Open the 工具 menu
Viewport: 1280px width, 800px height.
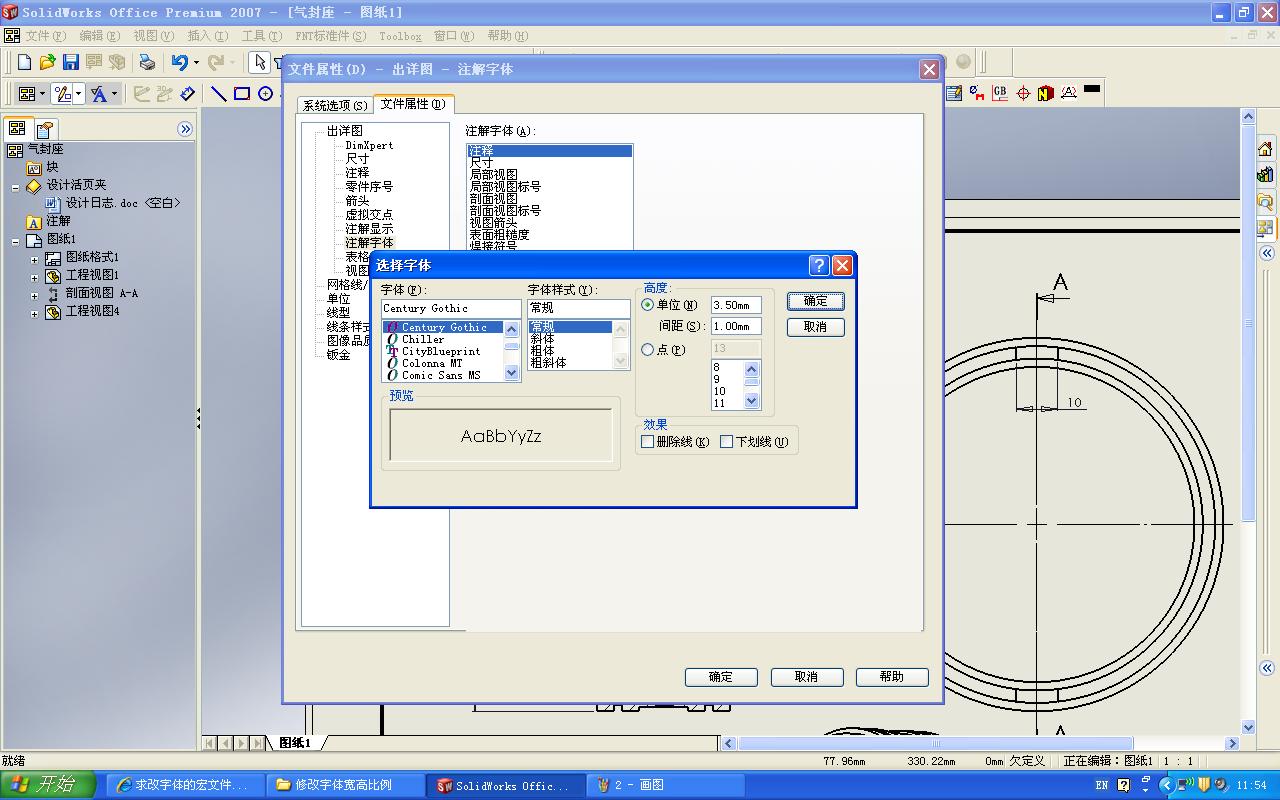point(261,36)
